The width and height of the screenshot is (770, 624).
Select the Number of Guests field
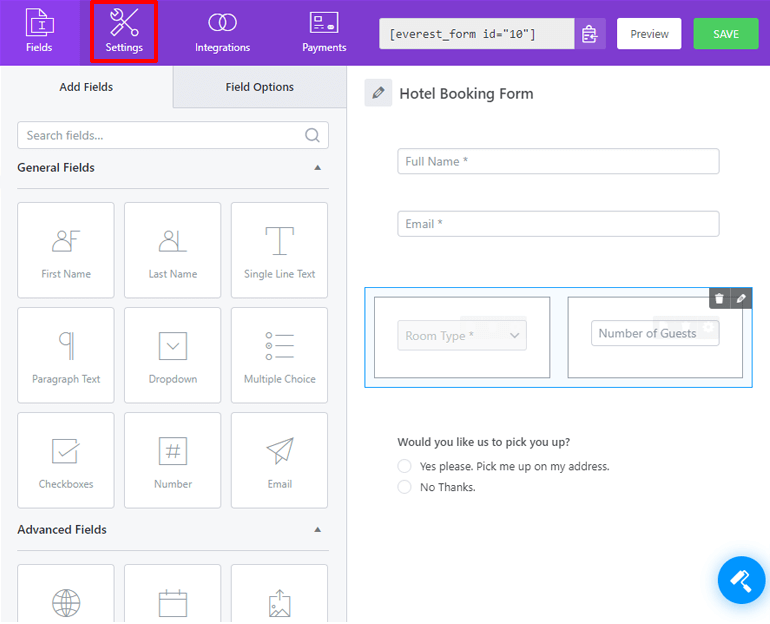(655, 333)
